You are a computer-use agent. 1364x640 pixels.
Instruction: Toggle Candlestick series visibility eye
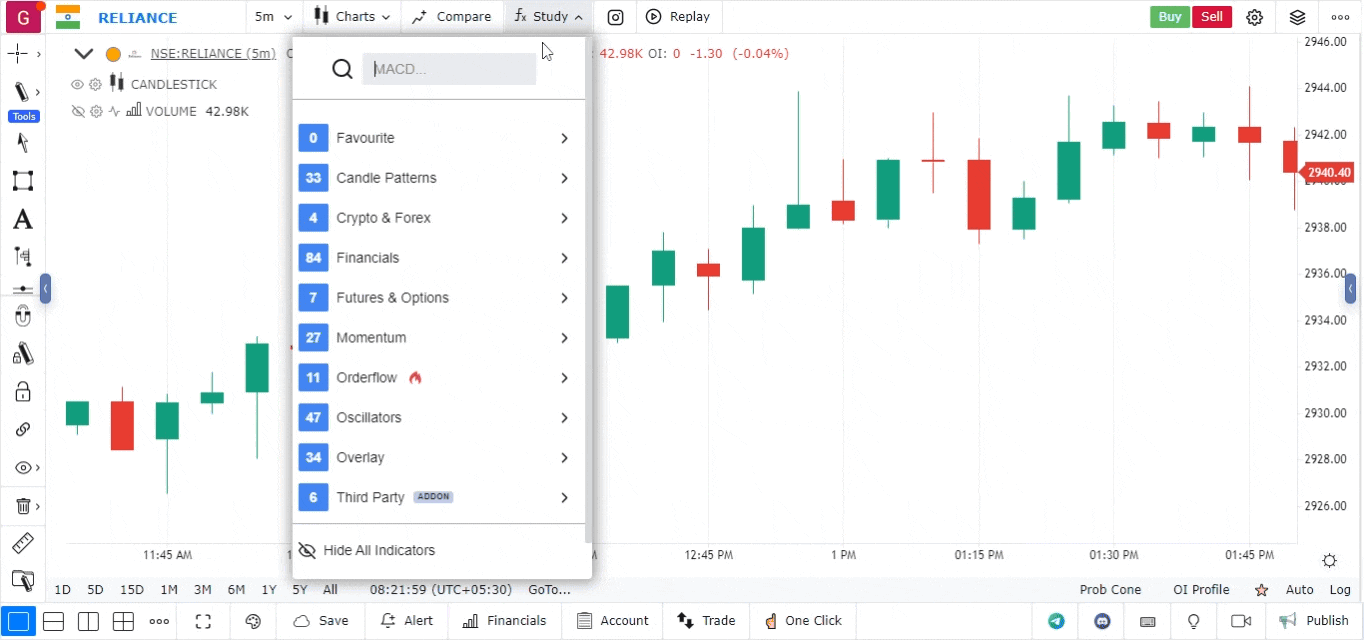coord(77,85)
